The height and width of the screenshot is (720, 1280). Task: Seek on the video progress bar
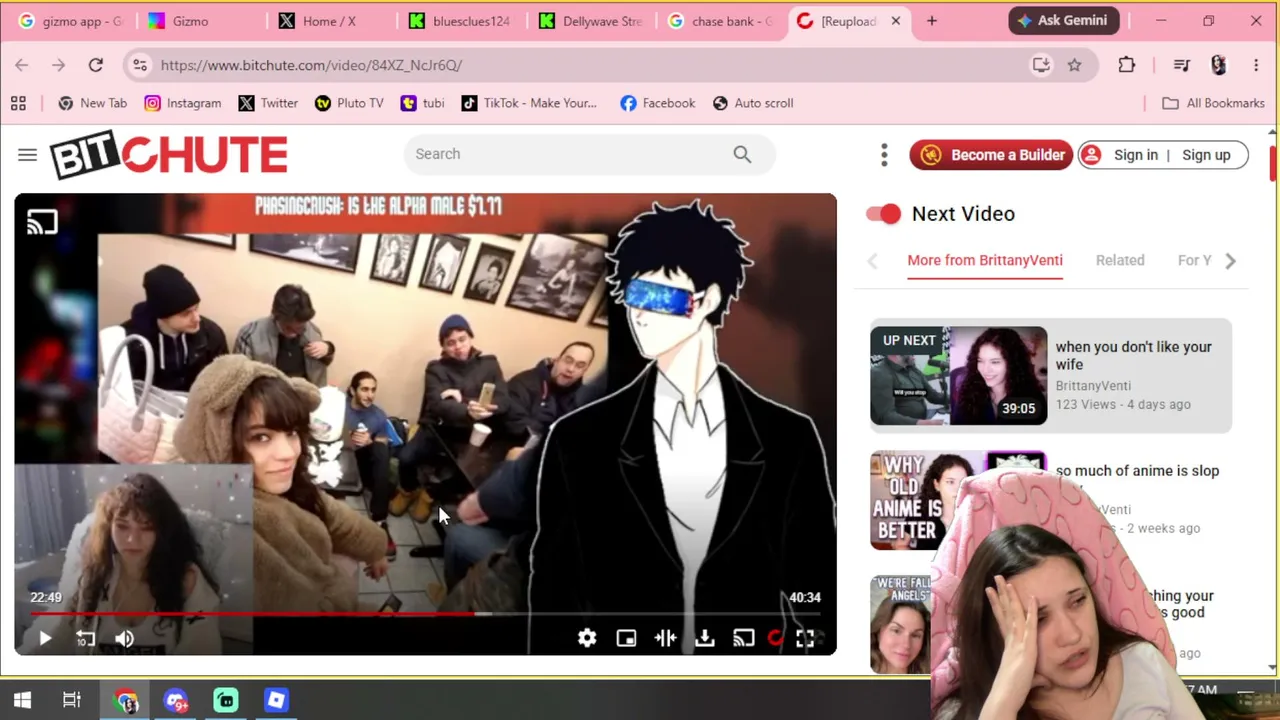click(x=426, y=613)
